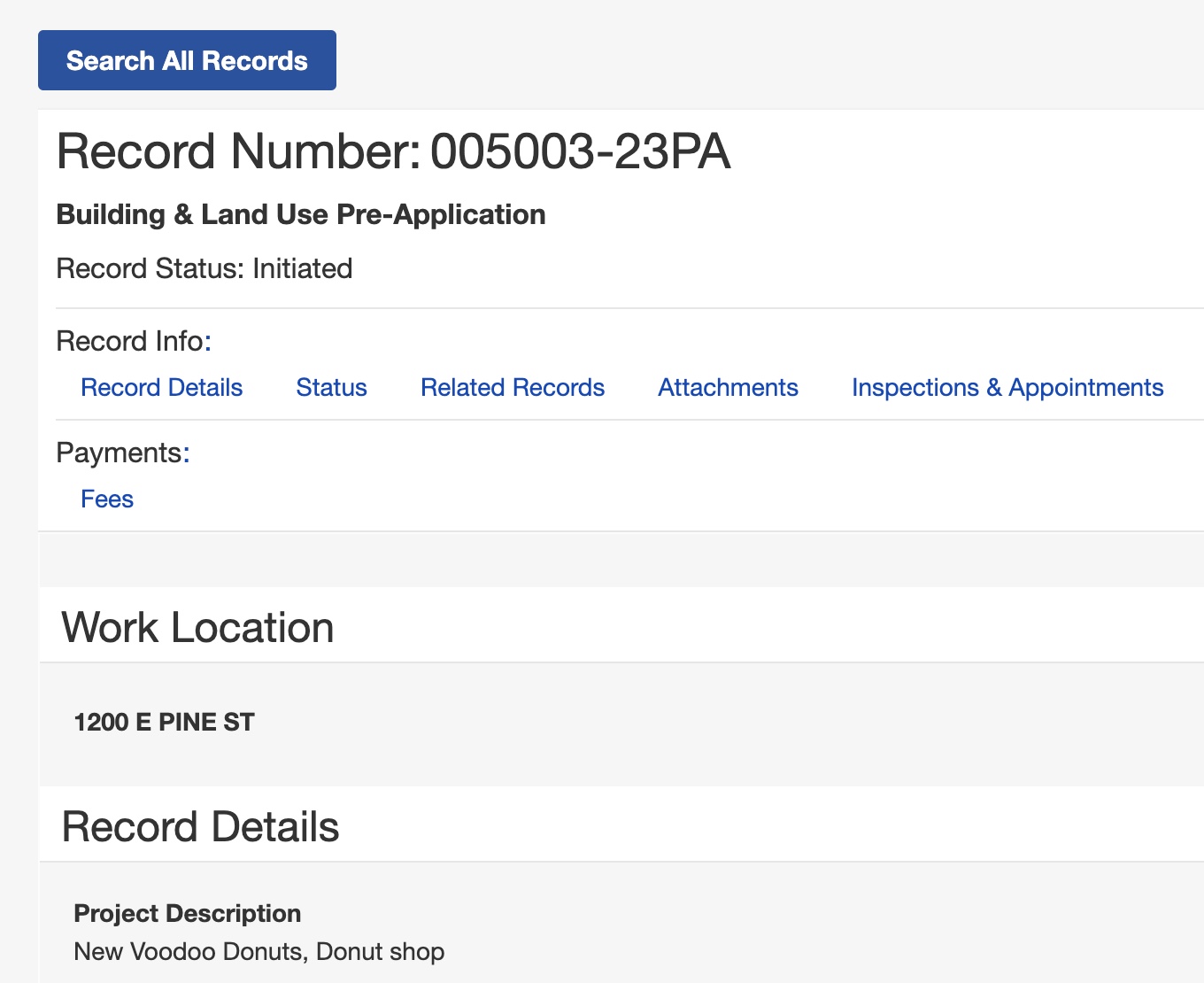This screenshot has width=1204, height=983.
Task: Click the 'Record Status:' label text
Action: 150,268
